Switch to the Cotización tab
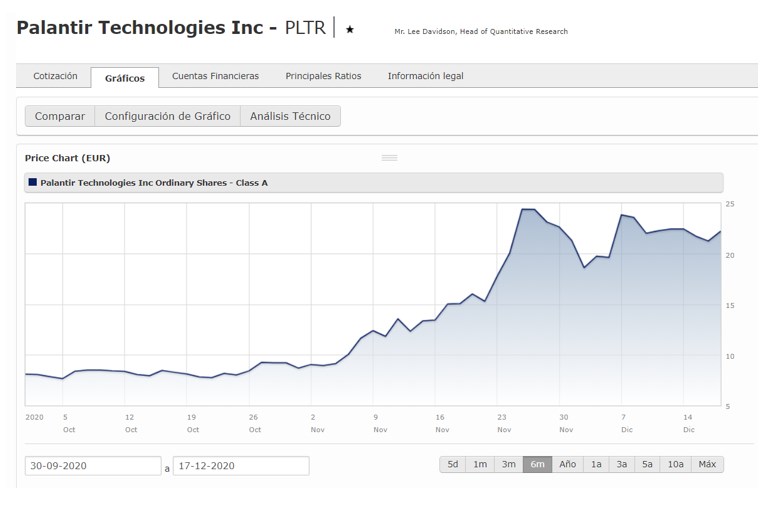Screen dimensions: 768x508 [55, 76]
